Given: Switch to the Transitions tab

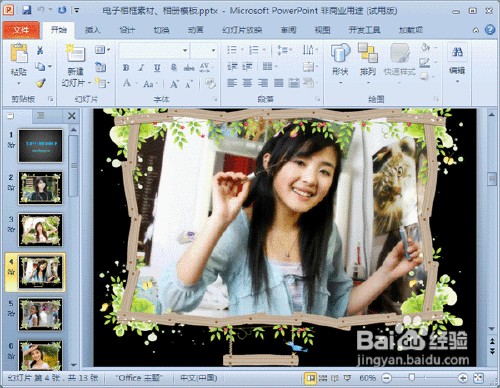Looking at the screenshot, I should click(161, 30).
